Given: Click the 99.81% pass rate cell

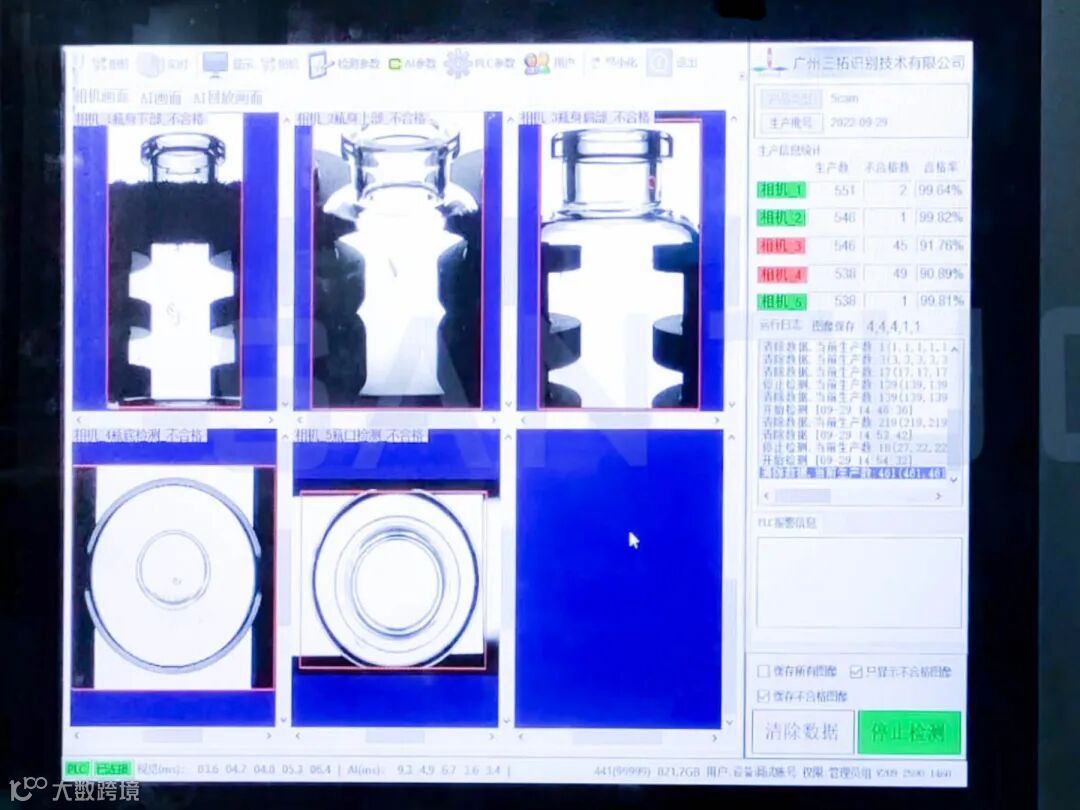Looking at the screenshot, I should [940, 301].
